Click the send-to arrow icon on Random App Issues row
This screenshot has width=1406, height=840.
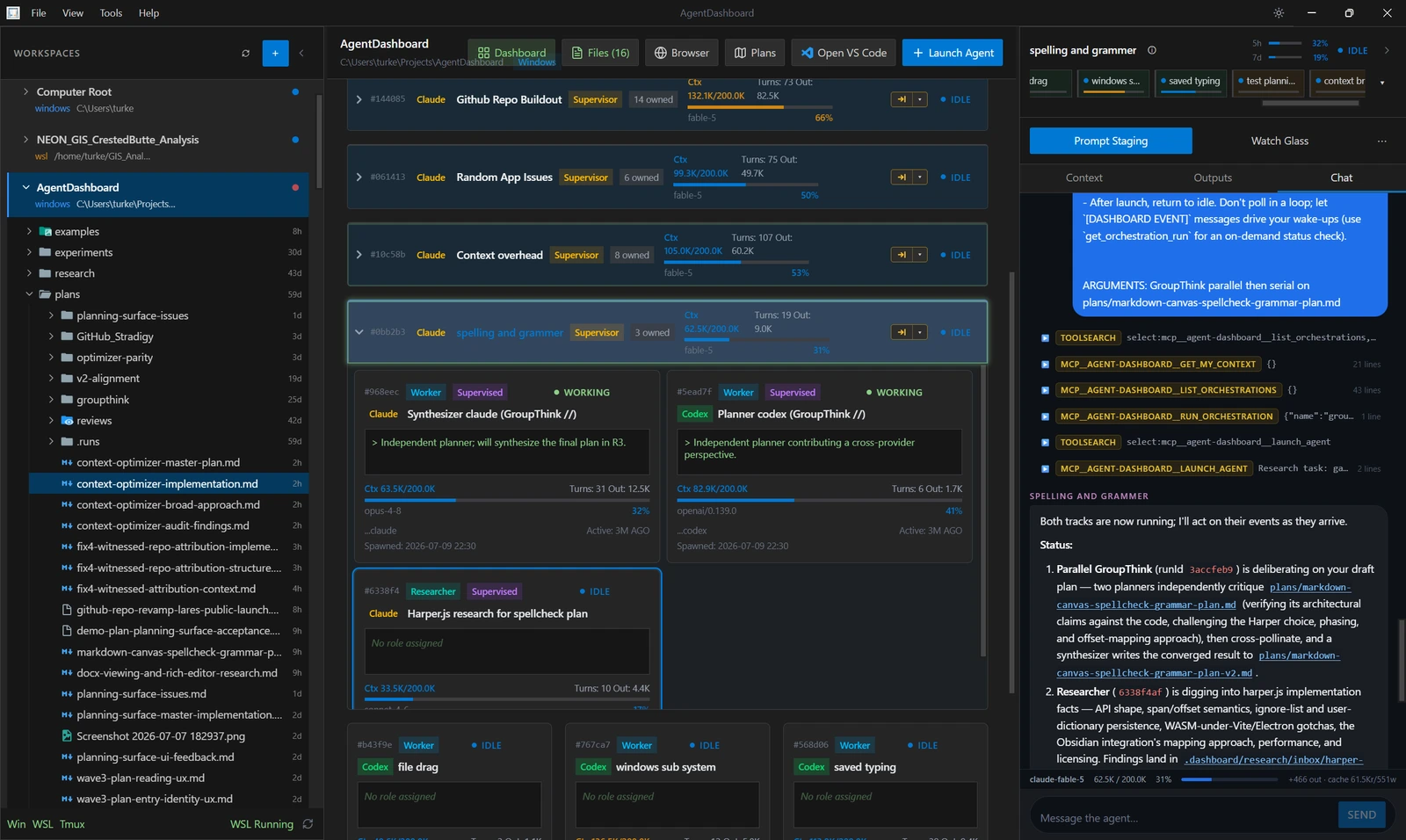[x=902, y=177]
